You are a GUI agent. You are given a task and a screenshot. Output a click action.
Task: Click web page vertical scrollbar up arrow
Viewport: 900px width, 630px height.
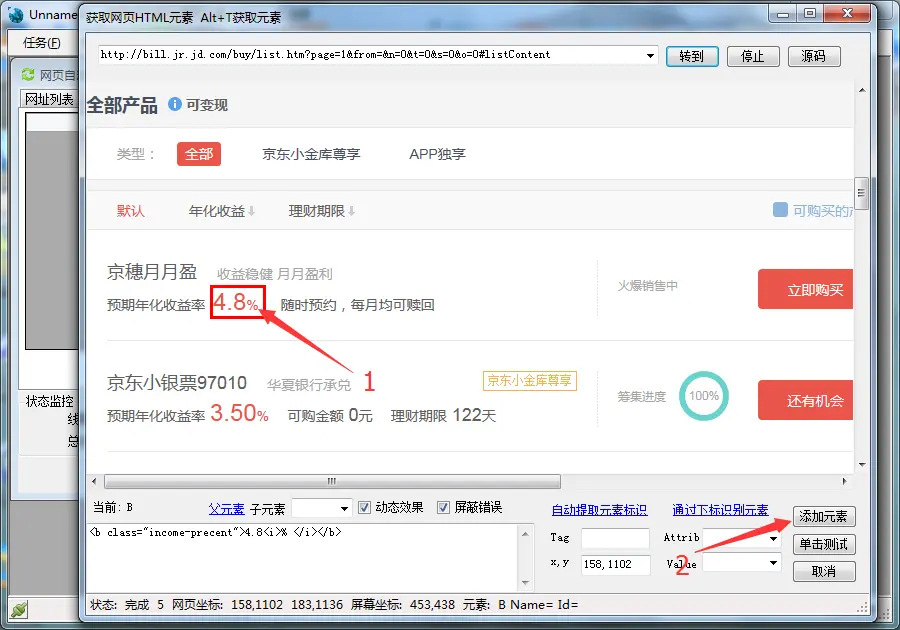pyautogui.click(x=862, y=90)
